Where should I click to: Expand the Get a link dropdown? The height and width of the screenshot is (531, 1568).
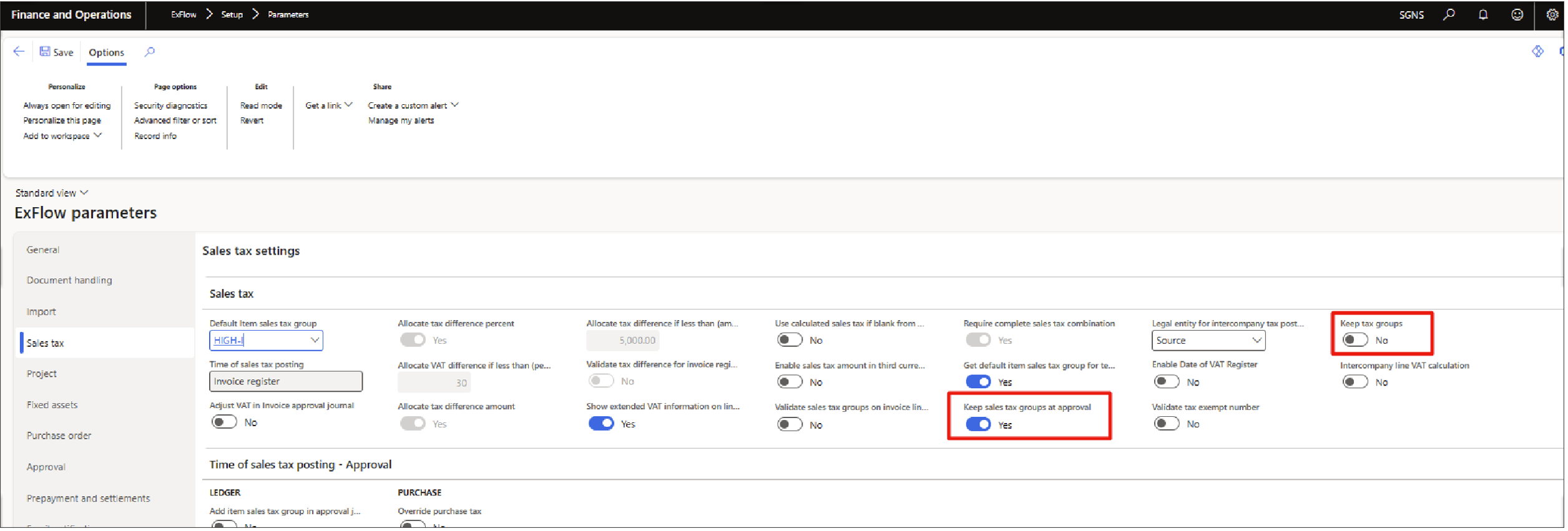(330, 106)
